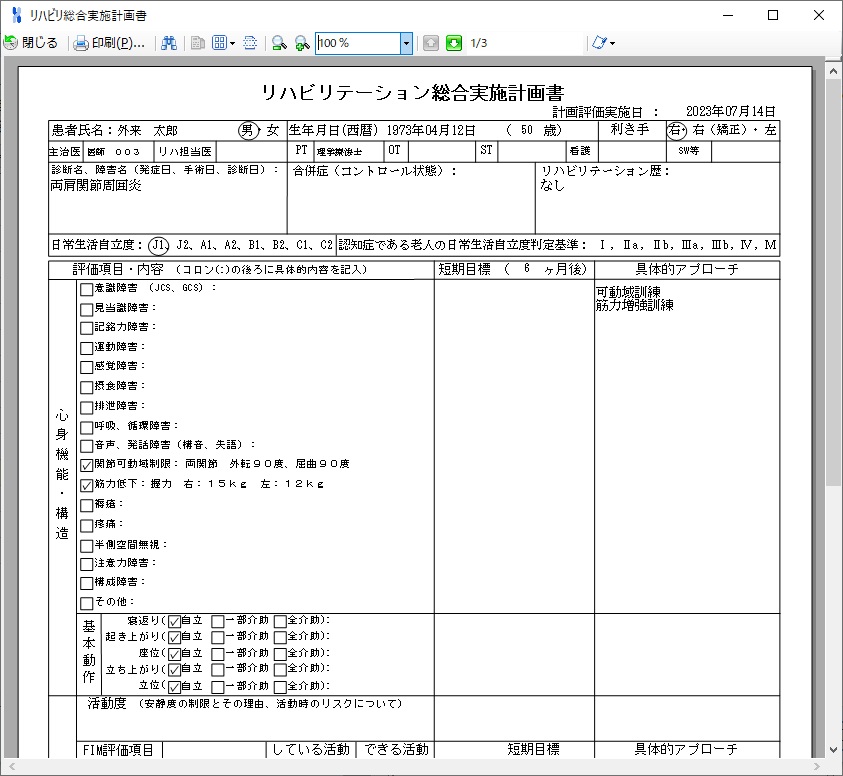Screen dimensions: 843x776
Task: Open the zoom percentage dropdown
Action: click(x=407, y=43)
